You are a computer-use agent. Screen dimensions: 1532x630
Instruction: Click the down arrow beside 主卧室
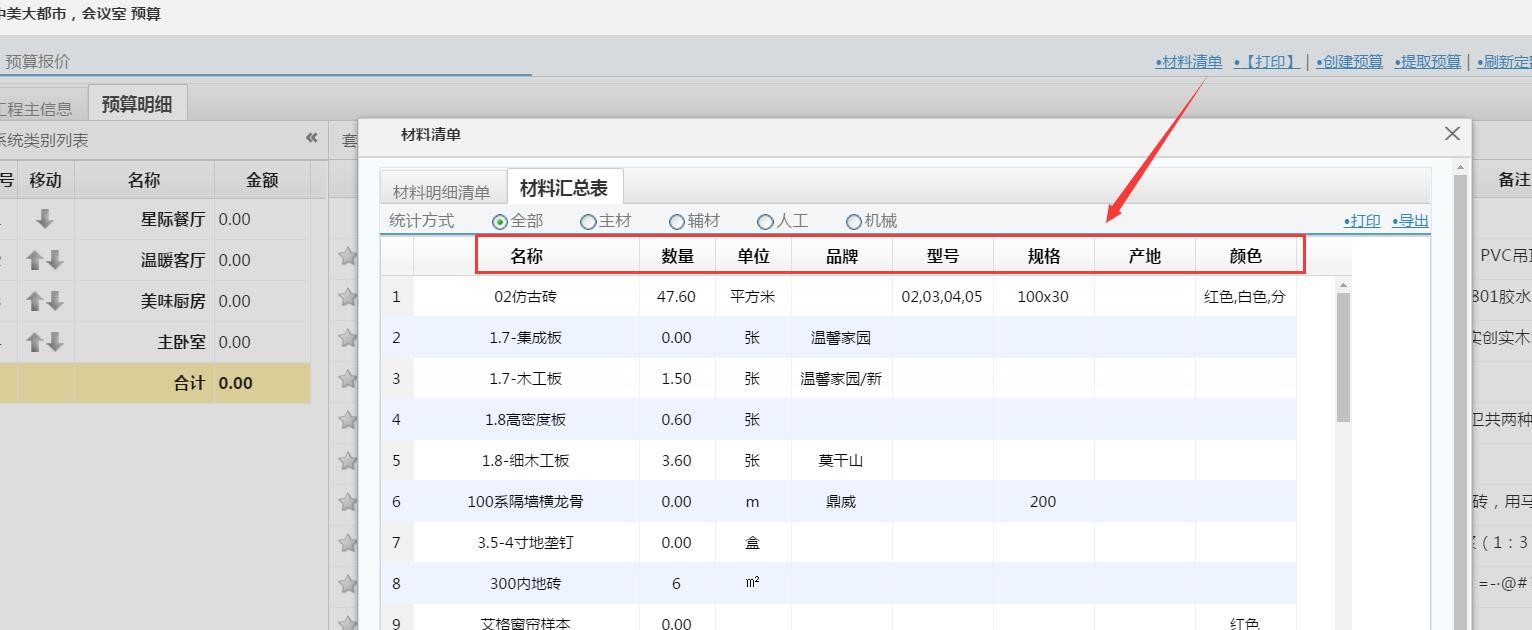pos(54,343)
